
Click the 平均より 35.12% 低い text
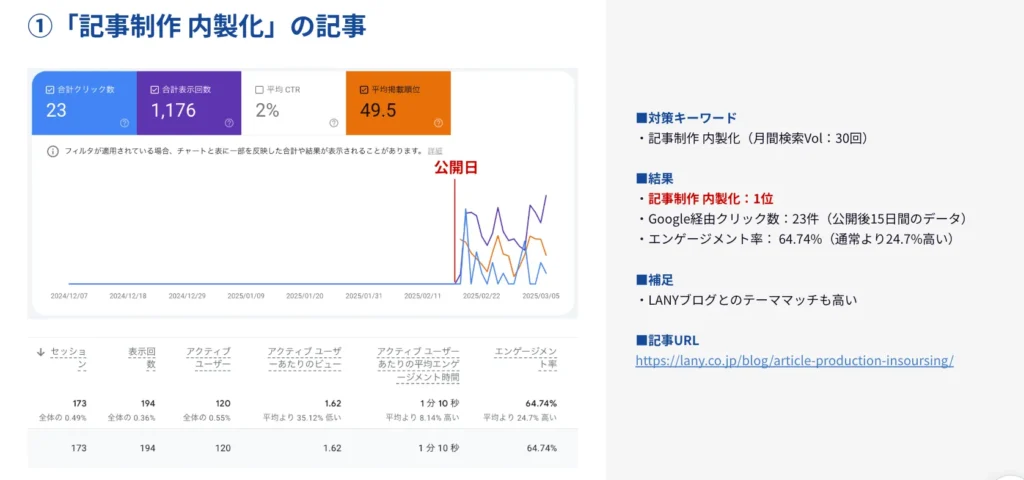[302, 418]
